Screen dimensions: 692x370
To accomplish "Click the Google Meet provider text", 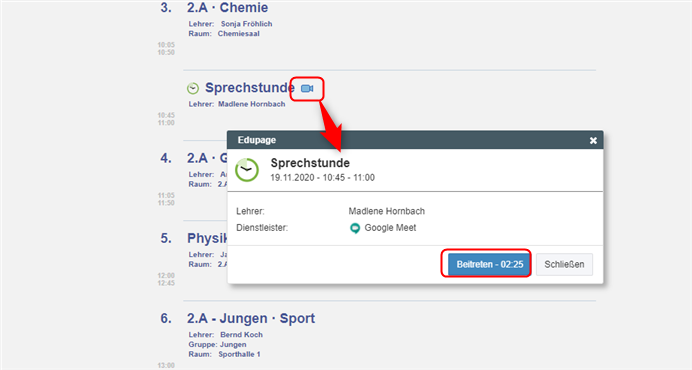I will coord(390,228).
